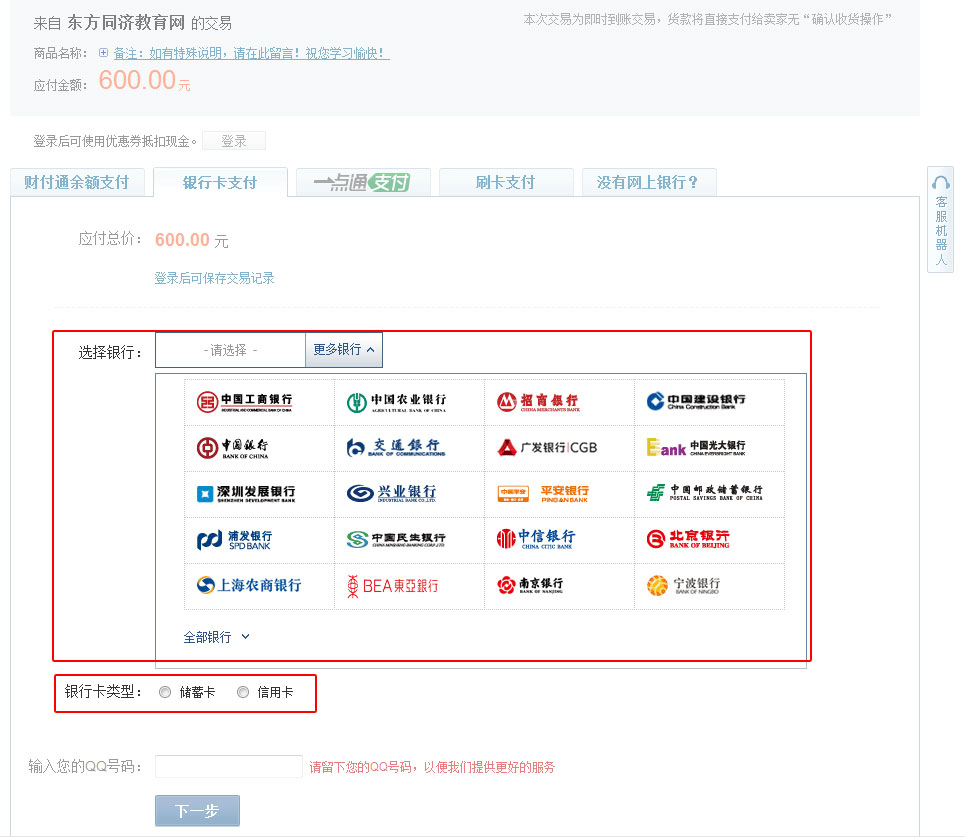The width and height of the screenshot is (965, 837).
Task: Select the 中国工商银行 (ICBC) bank logo
Action: click(244, 402)
